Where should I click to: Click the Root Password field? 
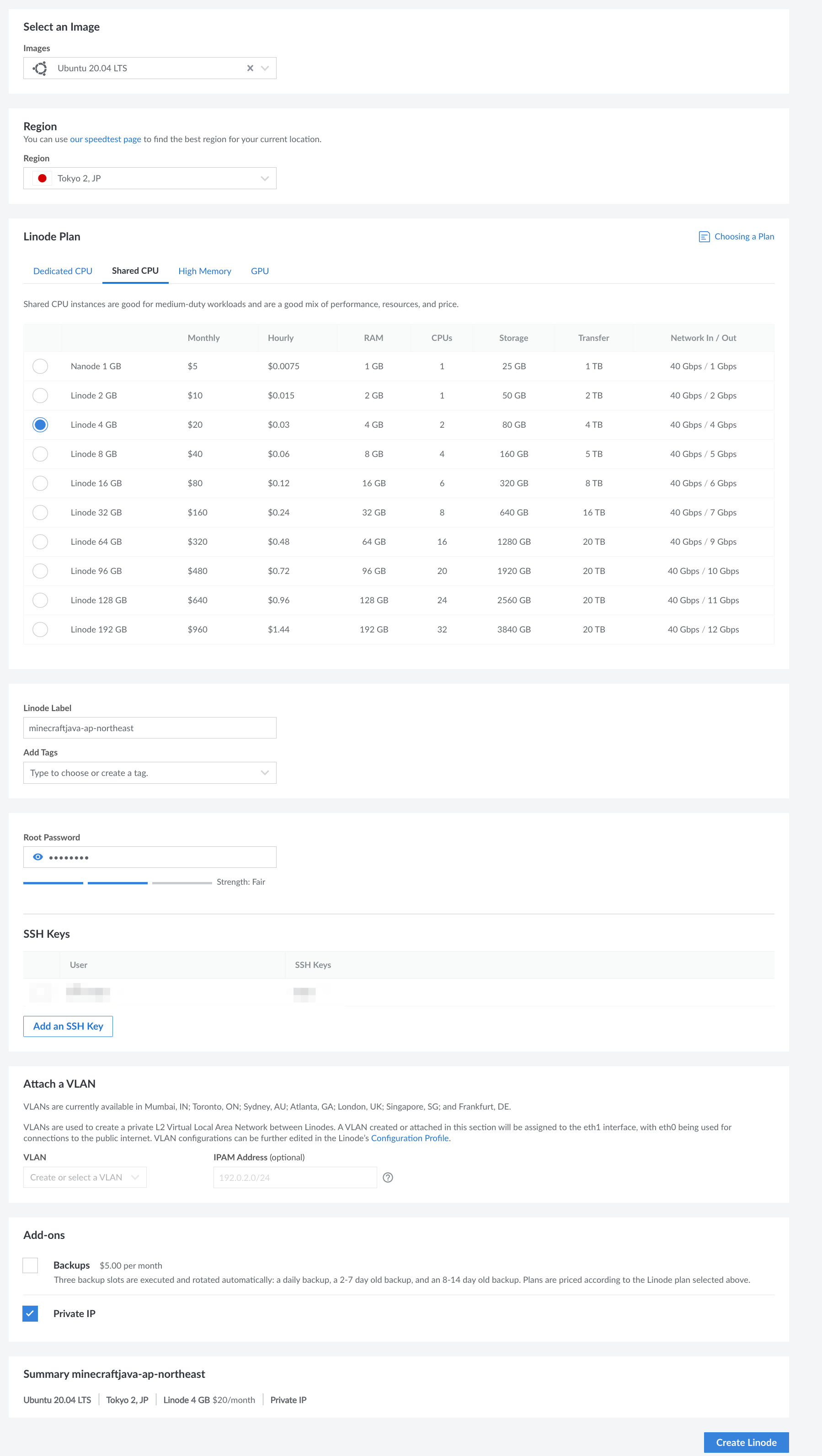(x=150, y=857)
